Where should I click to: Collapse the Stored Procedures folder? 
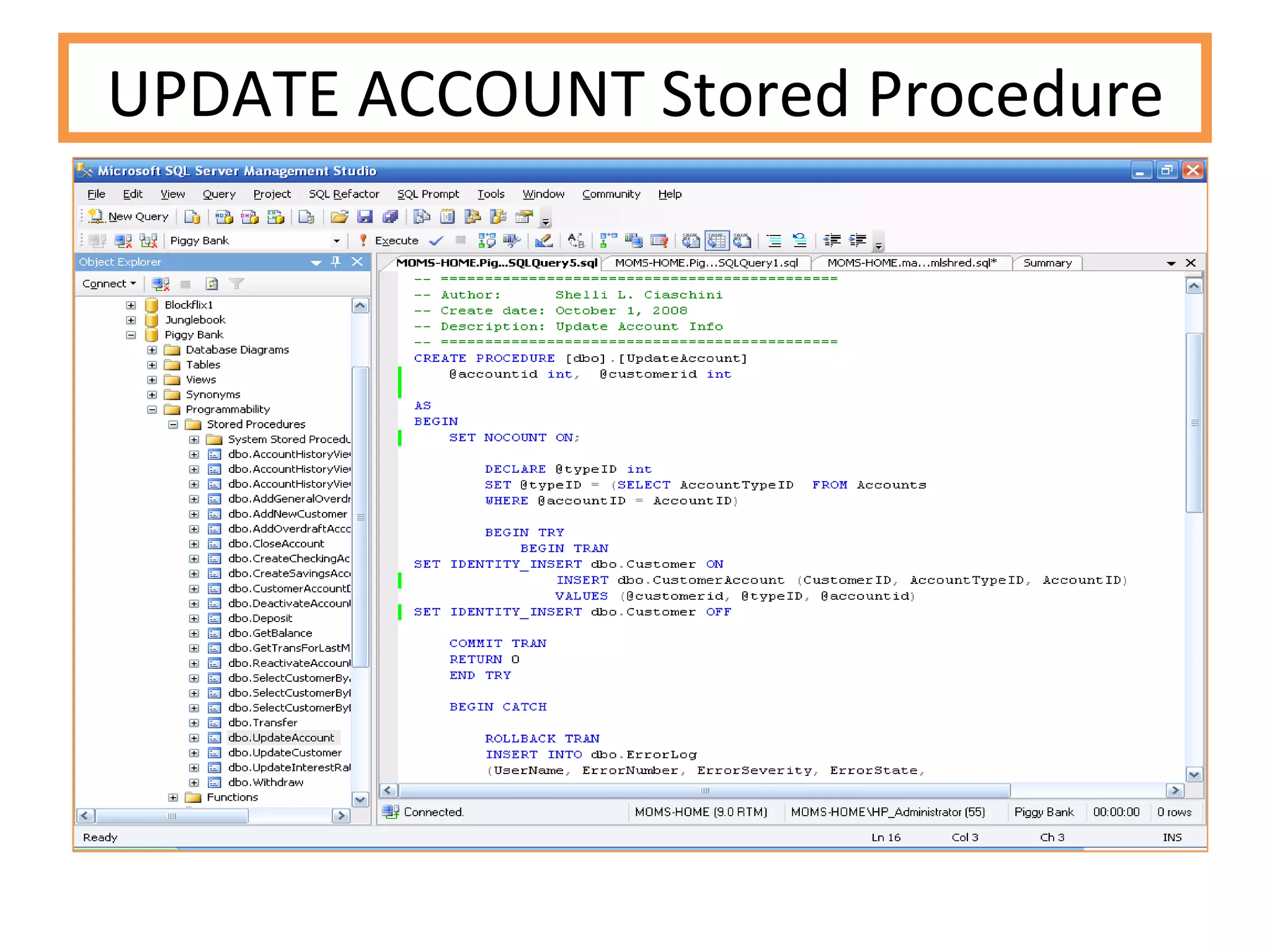point(173,425)
